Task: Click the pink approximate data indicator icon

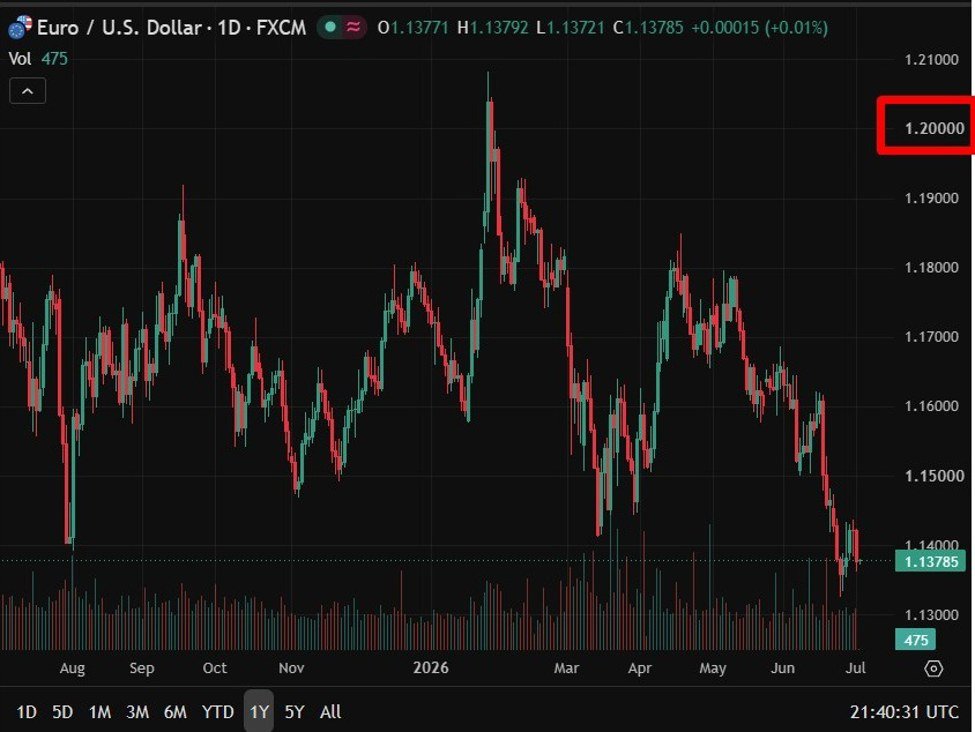Action: (x=354, y=27)
